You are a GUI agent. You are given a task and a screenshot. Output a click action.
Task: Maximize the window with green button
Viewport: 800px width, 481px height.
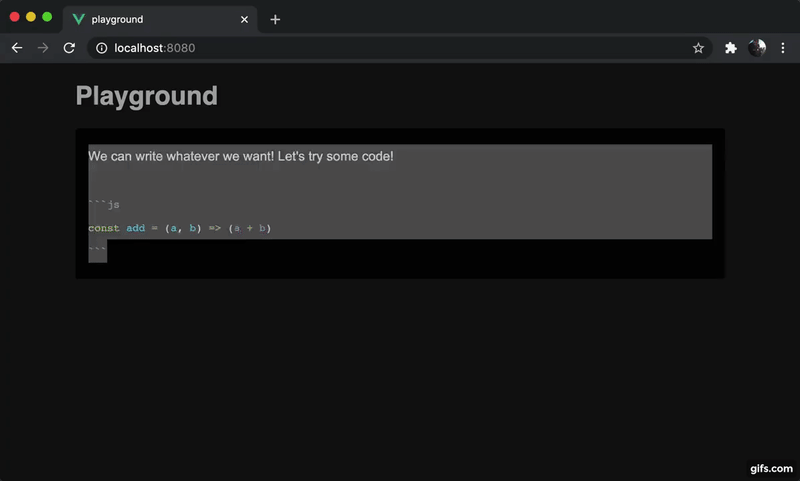pyautogui.click(x=47, y=17)
